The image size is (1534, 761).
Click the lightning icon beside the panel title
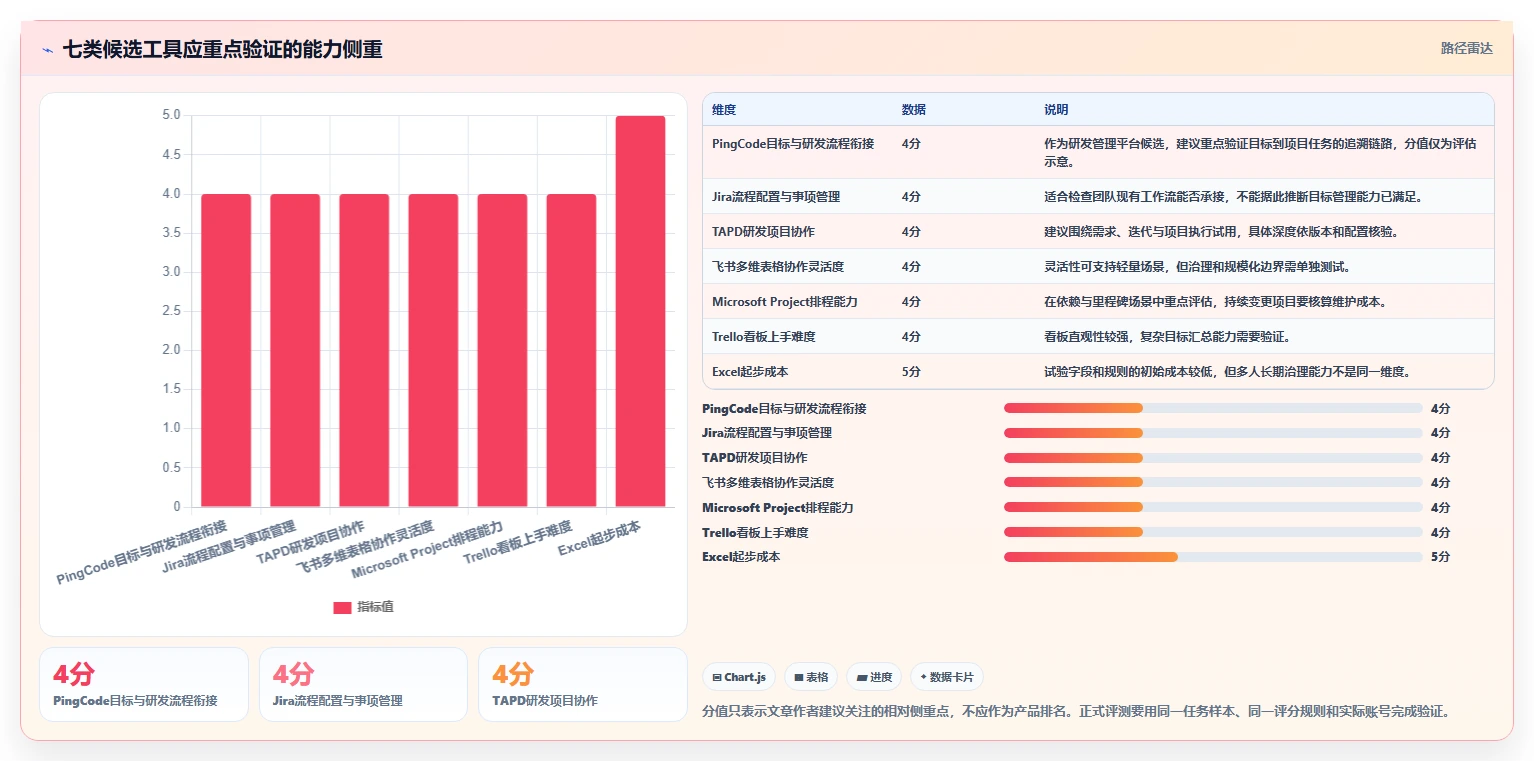[47, 50]
